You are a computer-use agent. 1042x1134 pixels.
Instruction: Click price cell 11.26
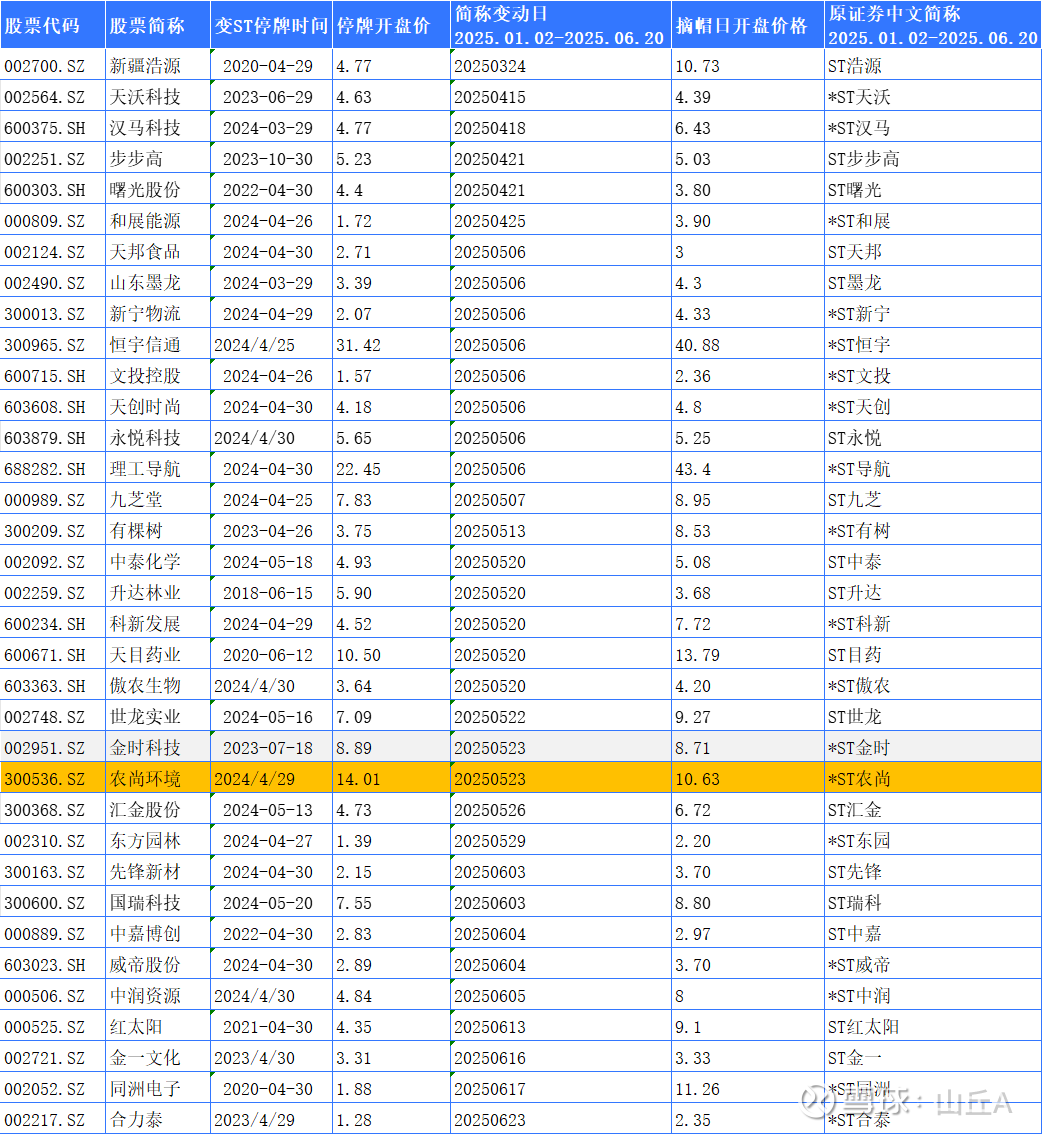point(748,1089)
